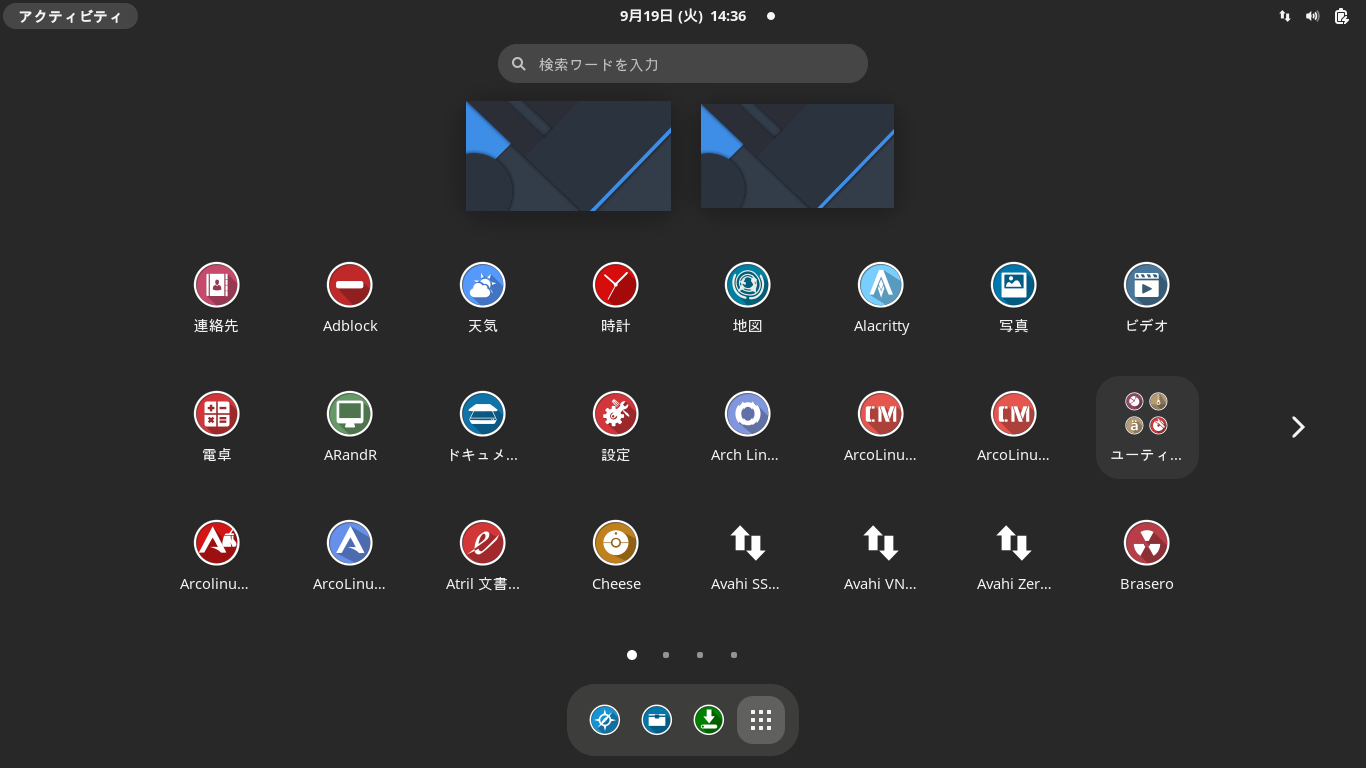Toggle the show applications grid button
The image size is (1366, 768).
761,720
